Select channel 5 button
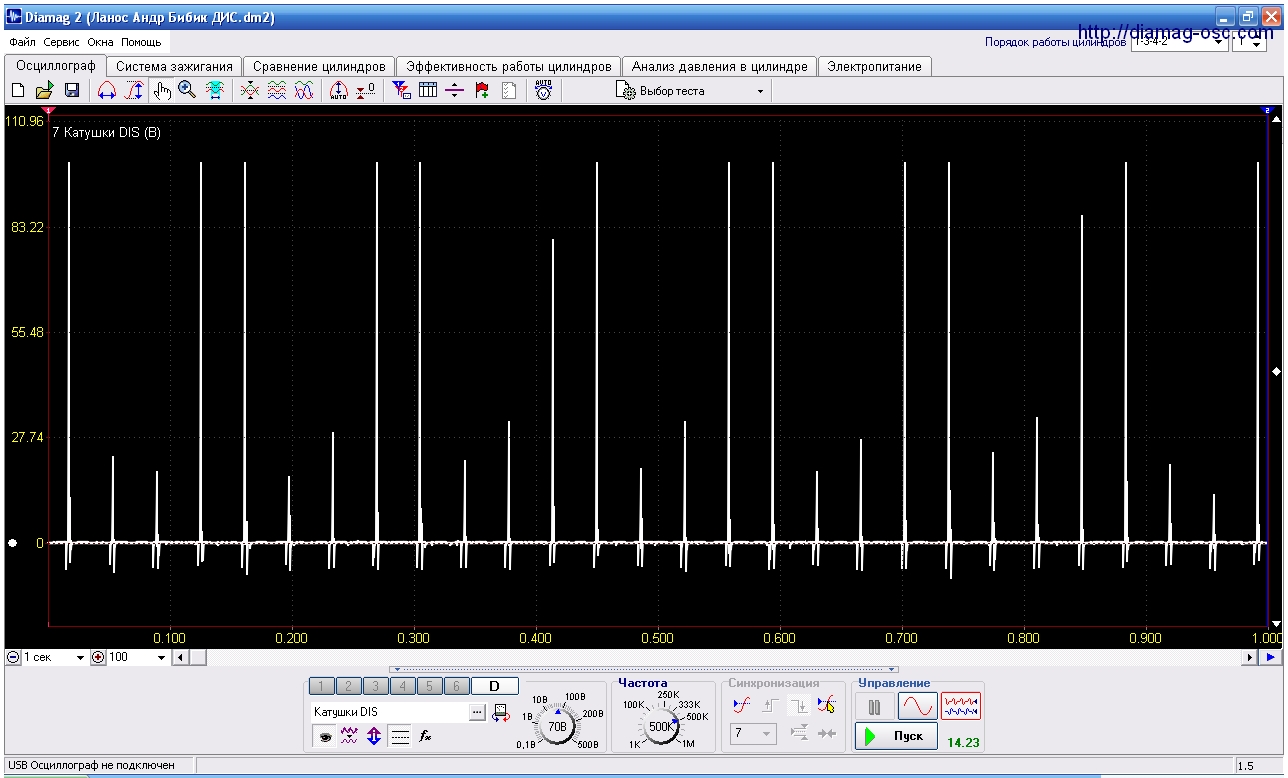This screenshot has width=1288, height=778. [429, 686]
